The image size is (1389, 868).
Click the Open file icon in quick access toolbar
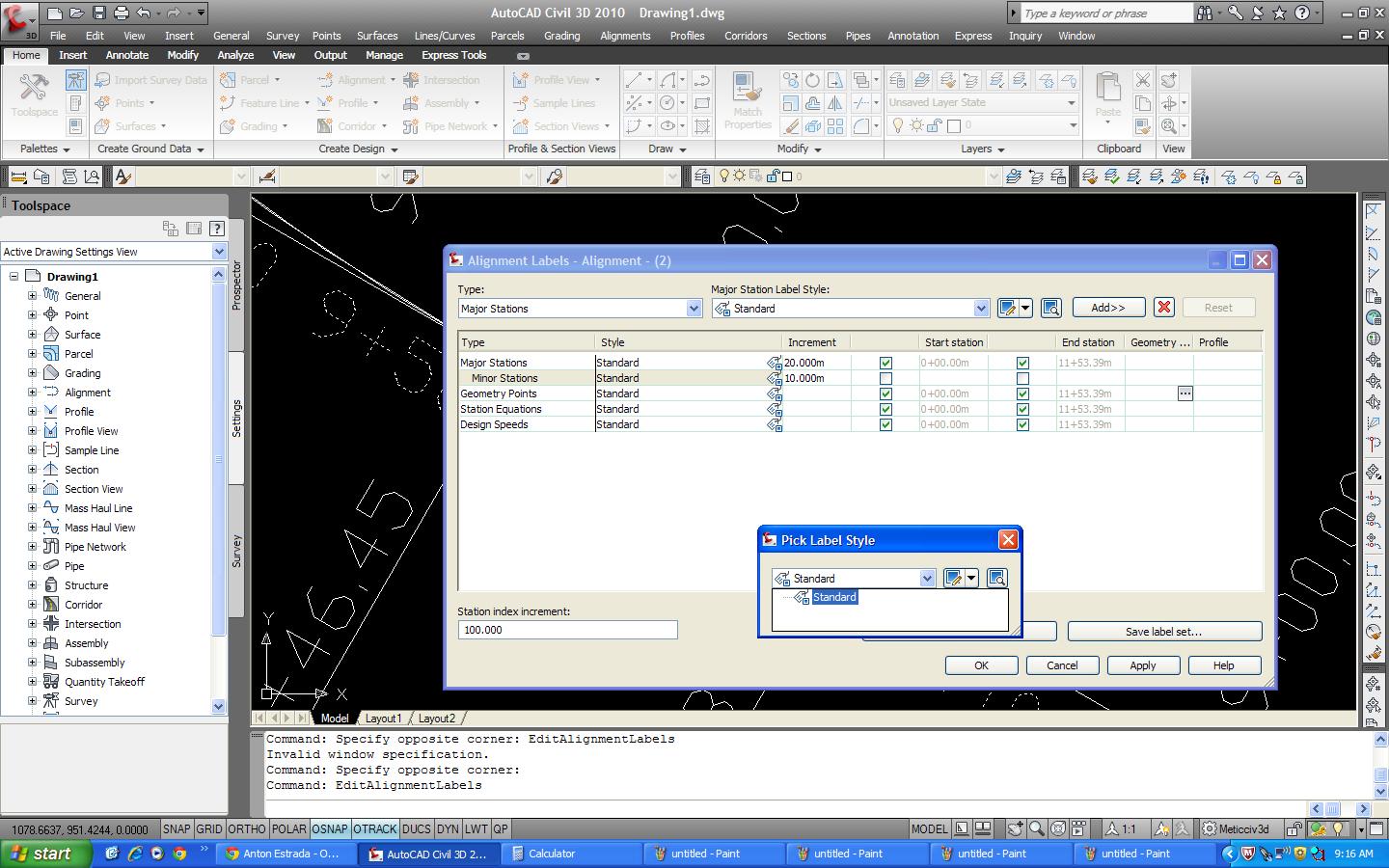(x=77, y=14)
